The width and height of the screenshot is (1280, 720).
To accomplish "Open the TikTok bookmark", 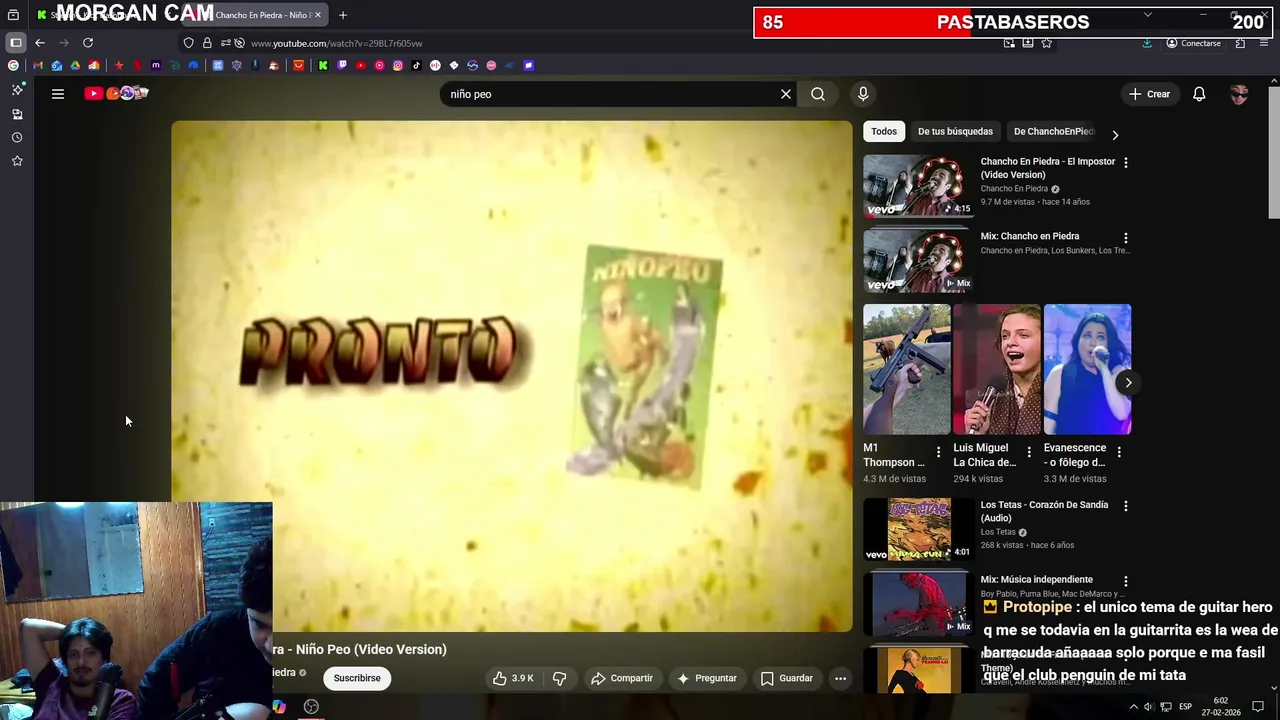I will (416, 65).
